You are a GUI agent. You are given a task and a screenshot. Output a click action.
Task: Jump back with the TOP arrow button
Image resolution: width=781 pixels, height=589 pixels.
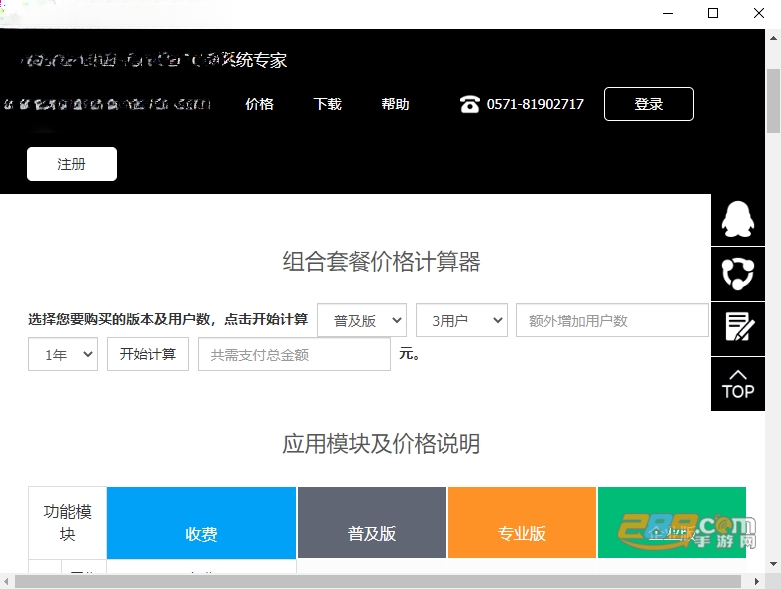point(738,384)
